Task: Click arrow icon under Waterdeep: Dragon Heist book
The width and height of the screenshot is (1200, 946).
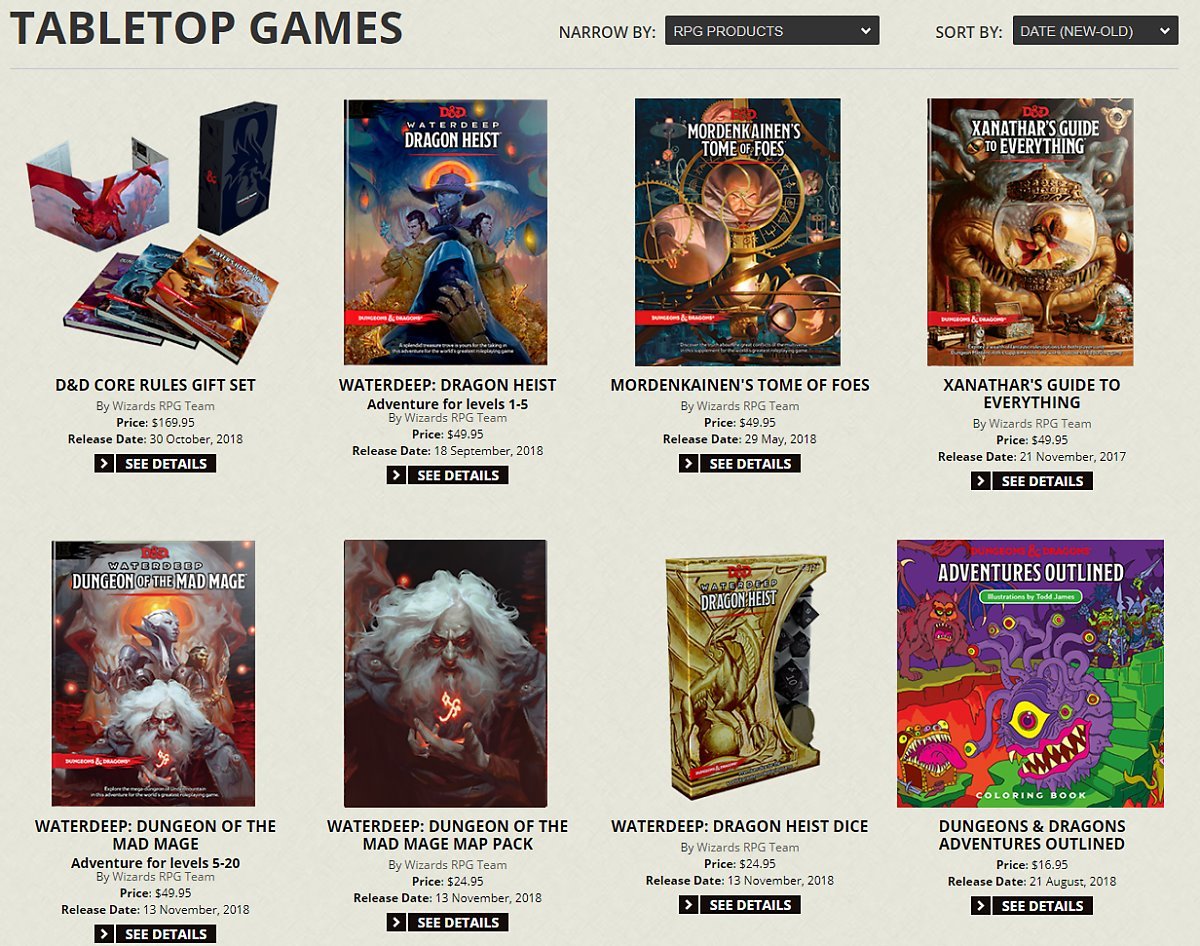Action: tap(396, 476)
